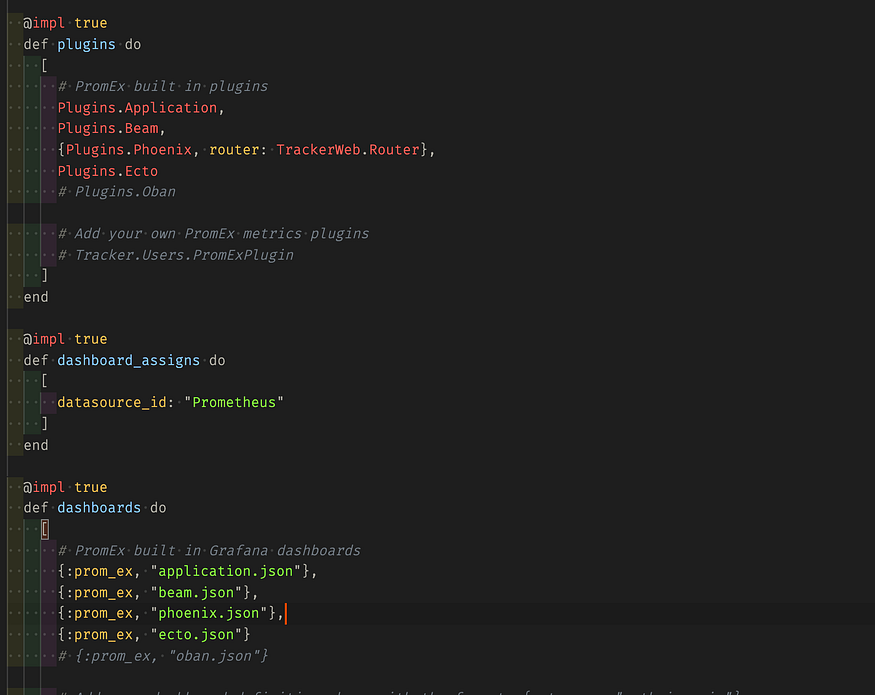This screenshot has height=695, width=875.
Task: Click the highlighted opening bracket under def dashboards
Action: (x=45, y=529)
